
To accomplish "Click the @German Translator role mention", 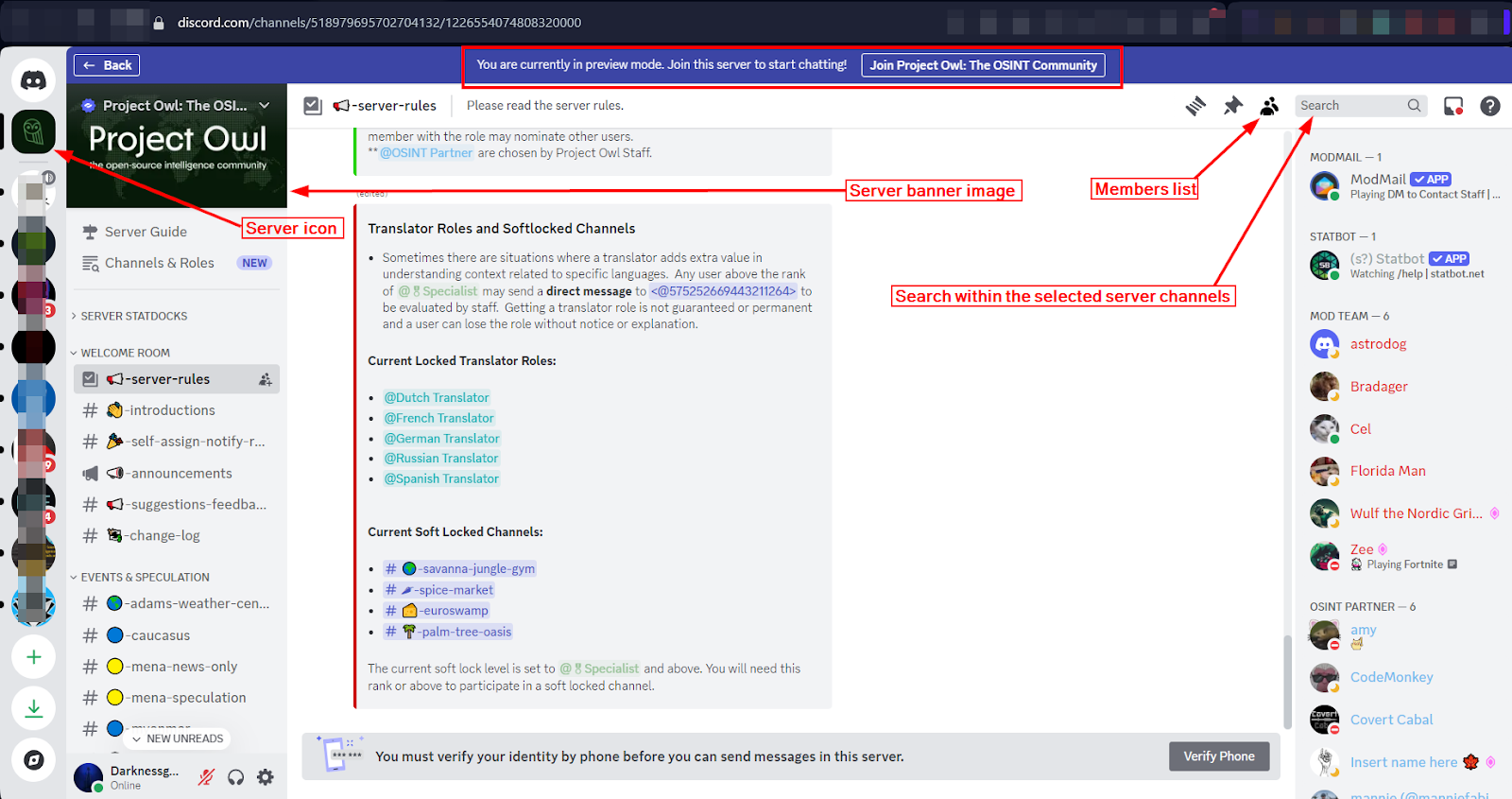I will pyautogui.click(x=441, y=439).
